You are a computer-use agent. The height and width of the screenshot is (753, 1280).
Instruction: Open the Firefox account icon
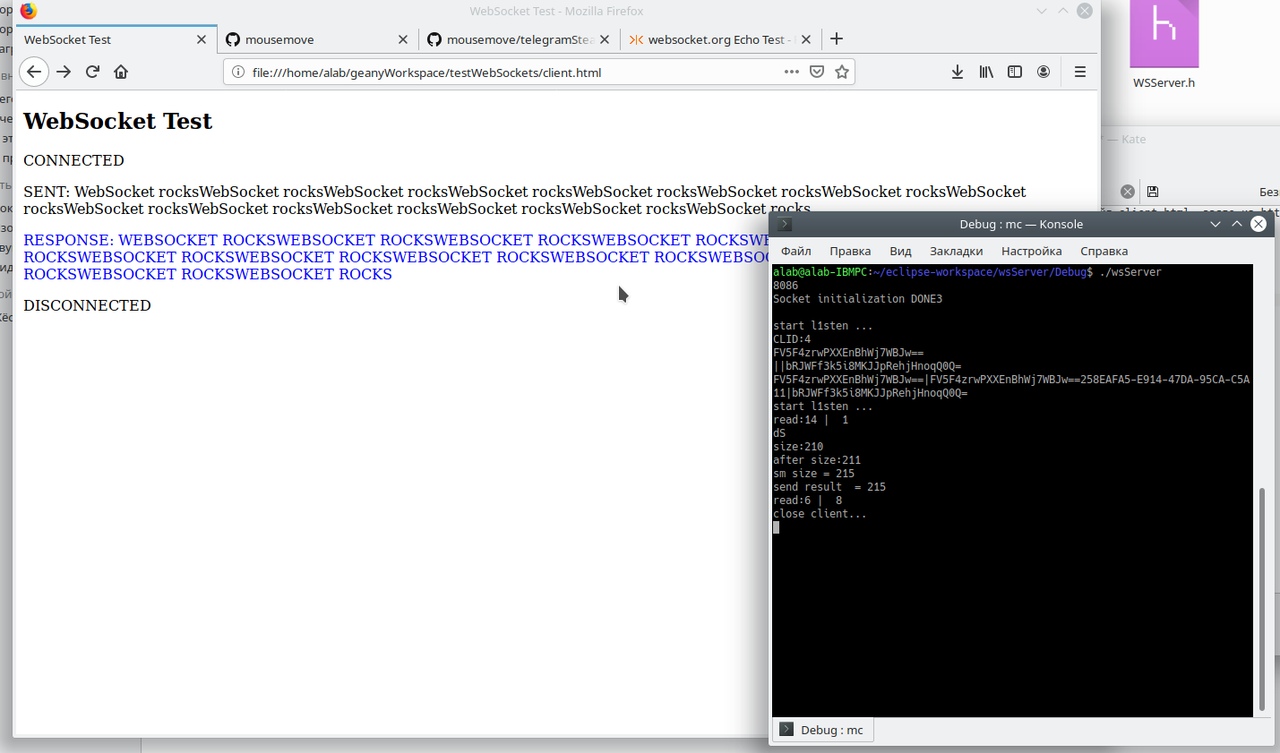click(x=1043, y=72)
